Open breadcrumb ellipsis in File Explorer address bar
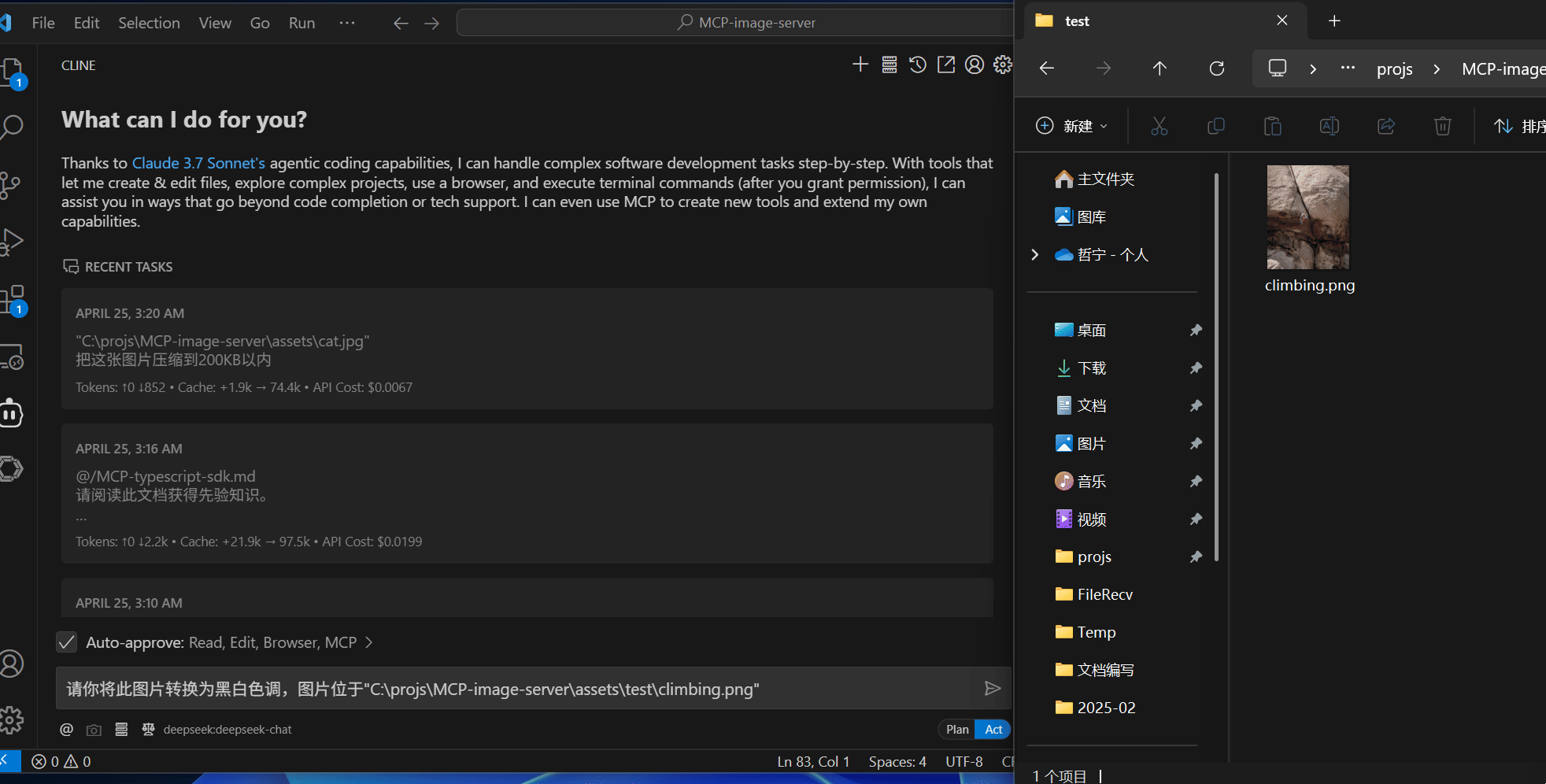Screen dimensions: 1546x784 click(1348, 68)
